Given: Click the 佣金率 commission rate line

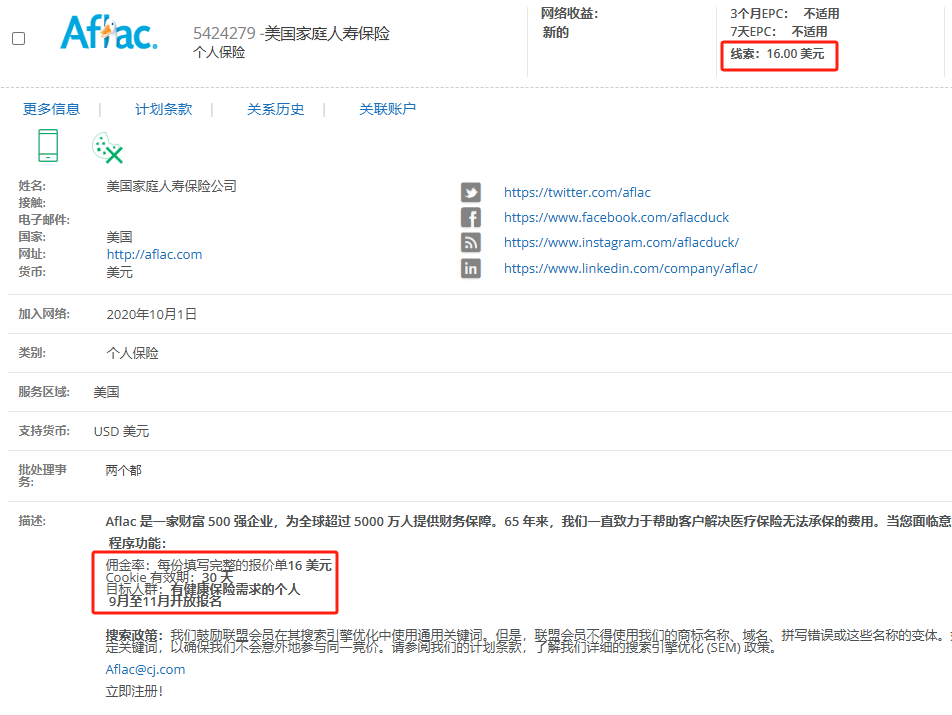Looking at the screenshot, I should [x=219, y=565].
